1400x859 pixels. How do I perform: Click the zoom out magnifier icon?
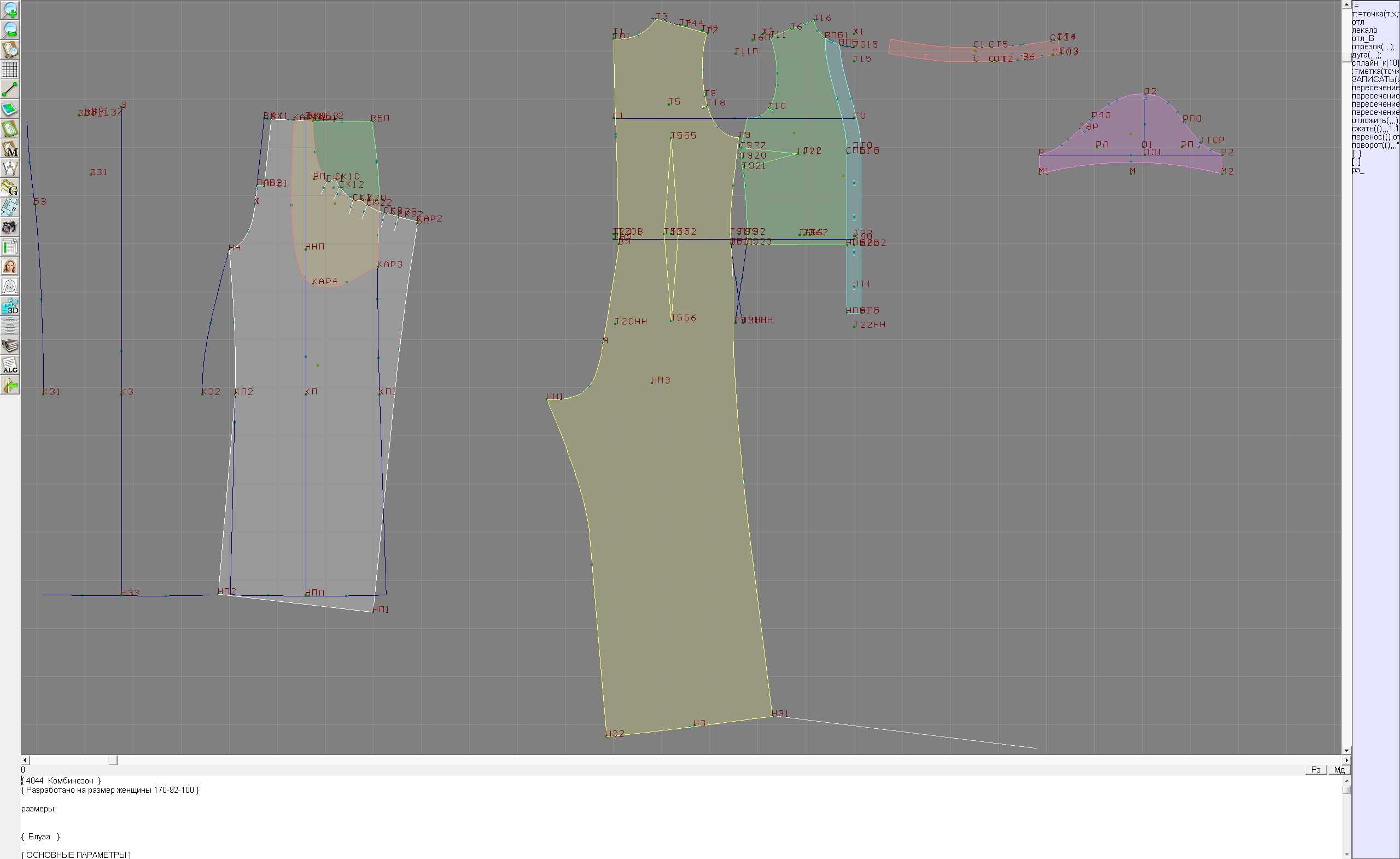click(x=10, y=30)
